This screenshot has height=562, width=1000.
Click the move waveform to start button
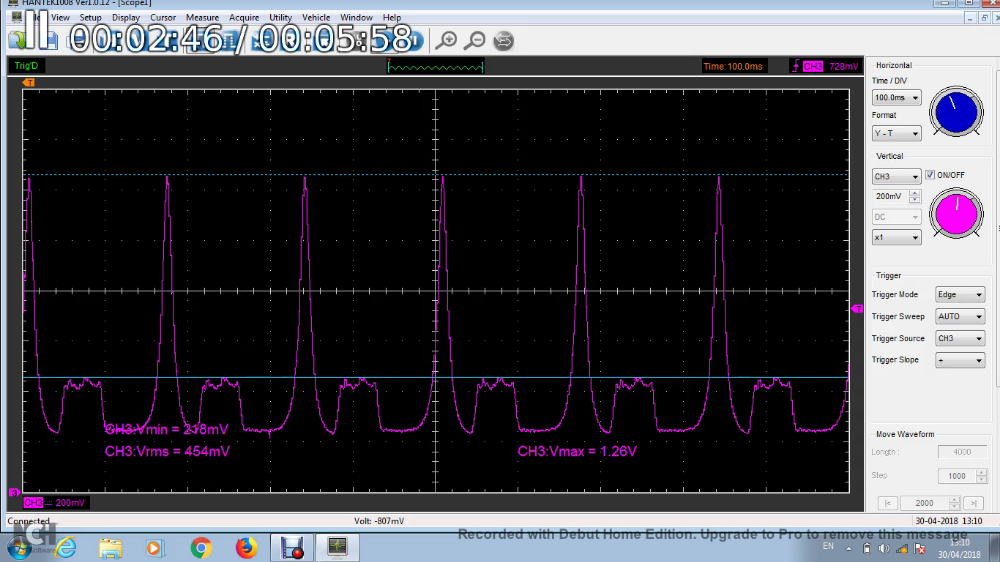pyautogui.click(x=886, y=503)
